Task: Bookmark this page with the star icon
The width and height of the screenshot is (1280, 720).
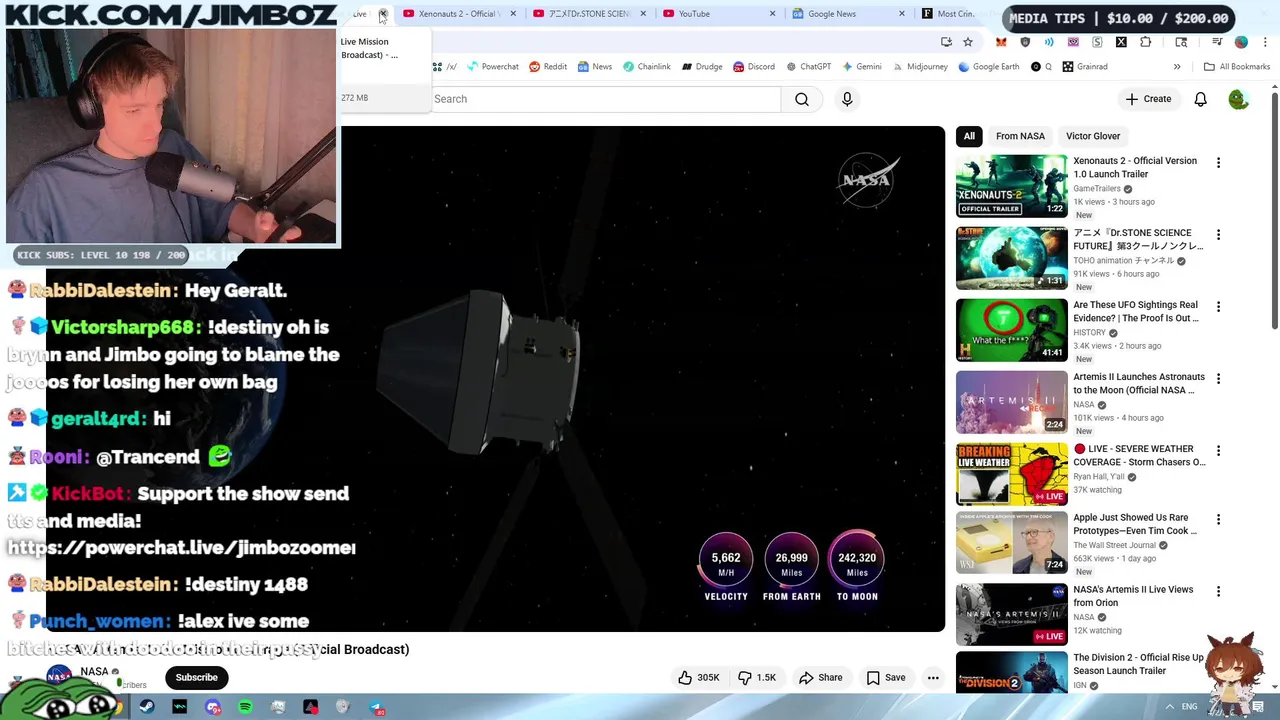Action: click(968, 42)
